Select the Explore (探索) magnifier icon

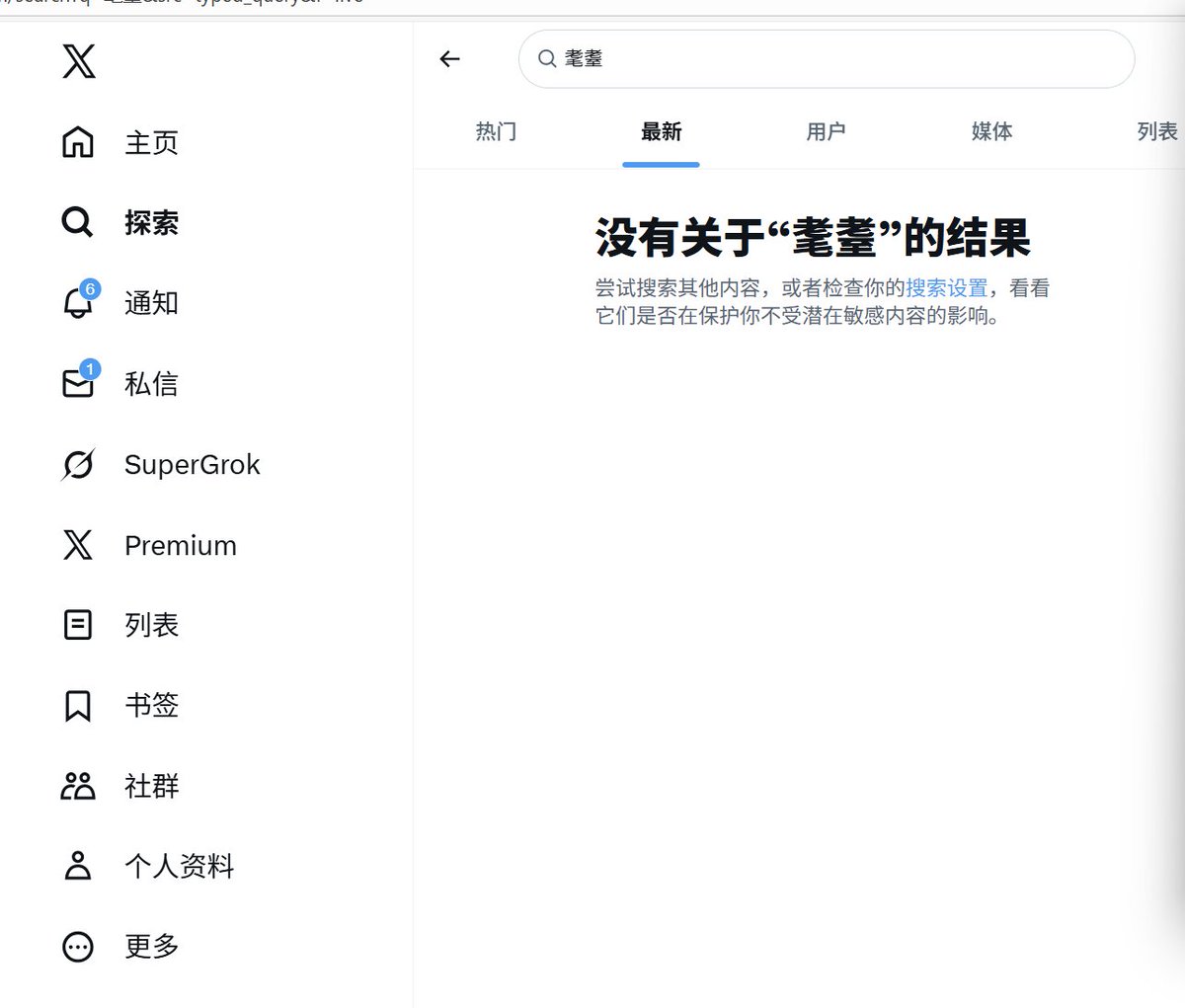click(78, 222)
